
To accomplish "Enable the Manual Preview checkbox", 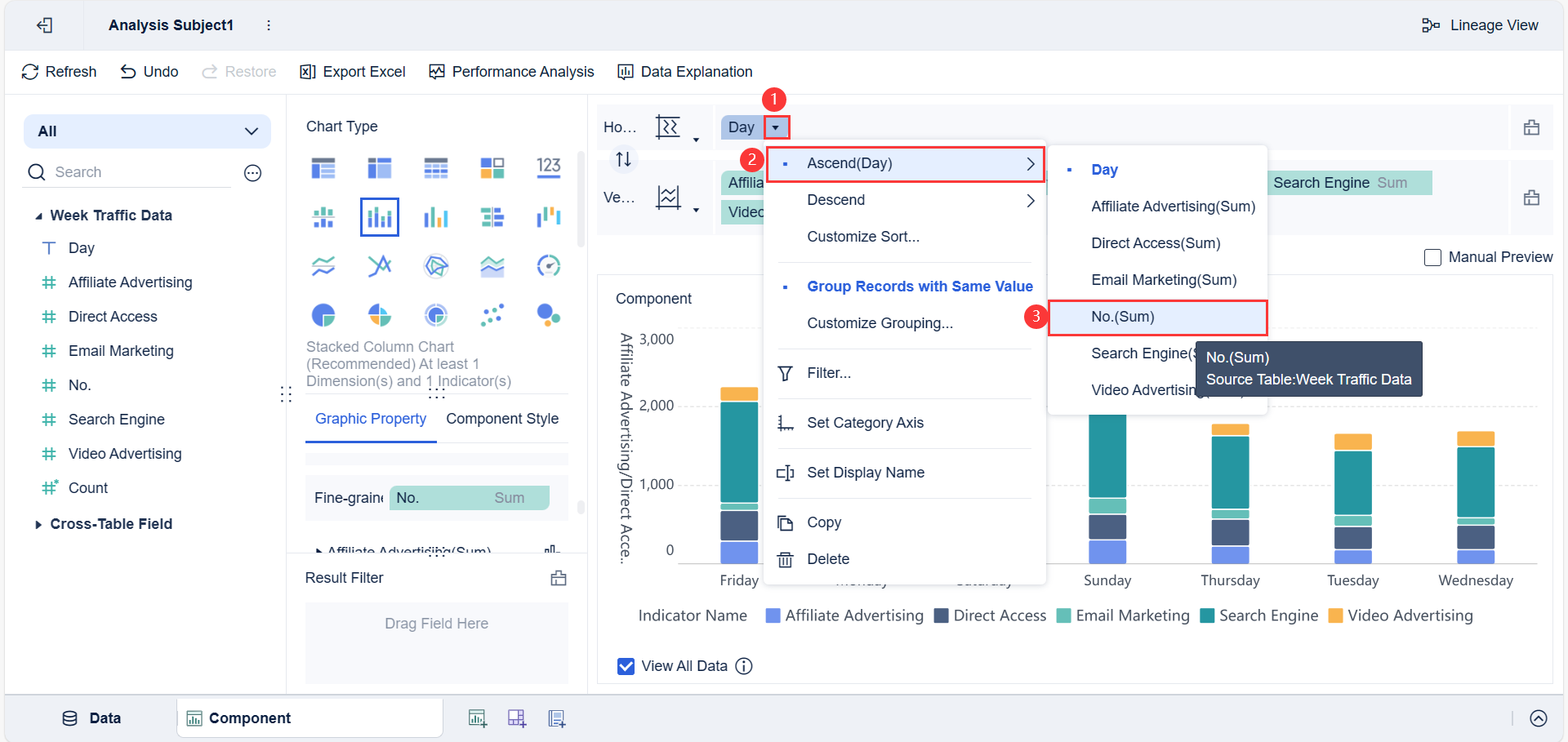I will pos(1432,258).
